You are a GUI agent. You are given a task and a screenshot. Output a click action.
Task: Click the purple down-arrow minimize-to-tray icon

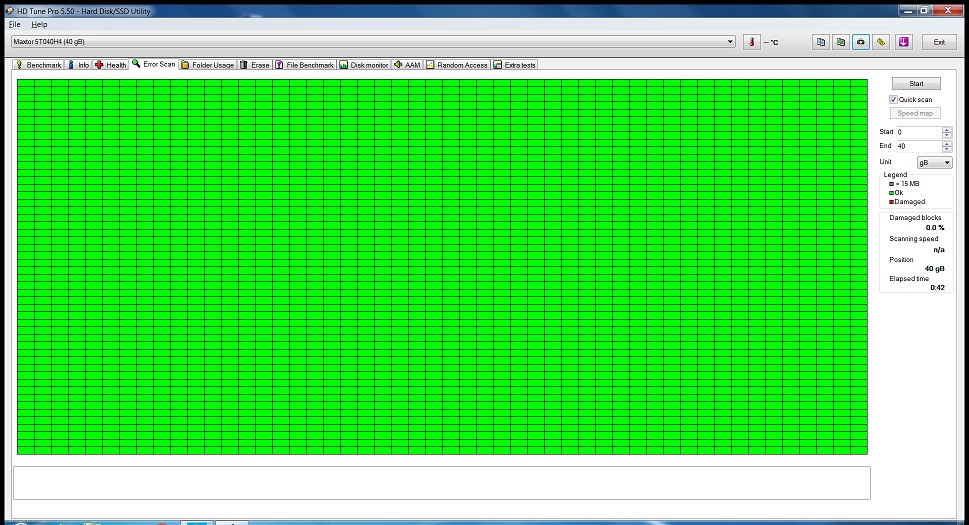coord(904,42)
